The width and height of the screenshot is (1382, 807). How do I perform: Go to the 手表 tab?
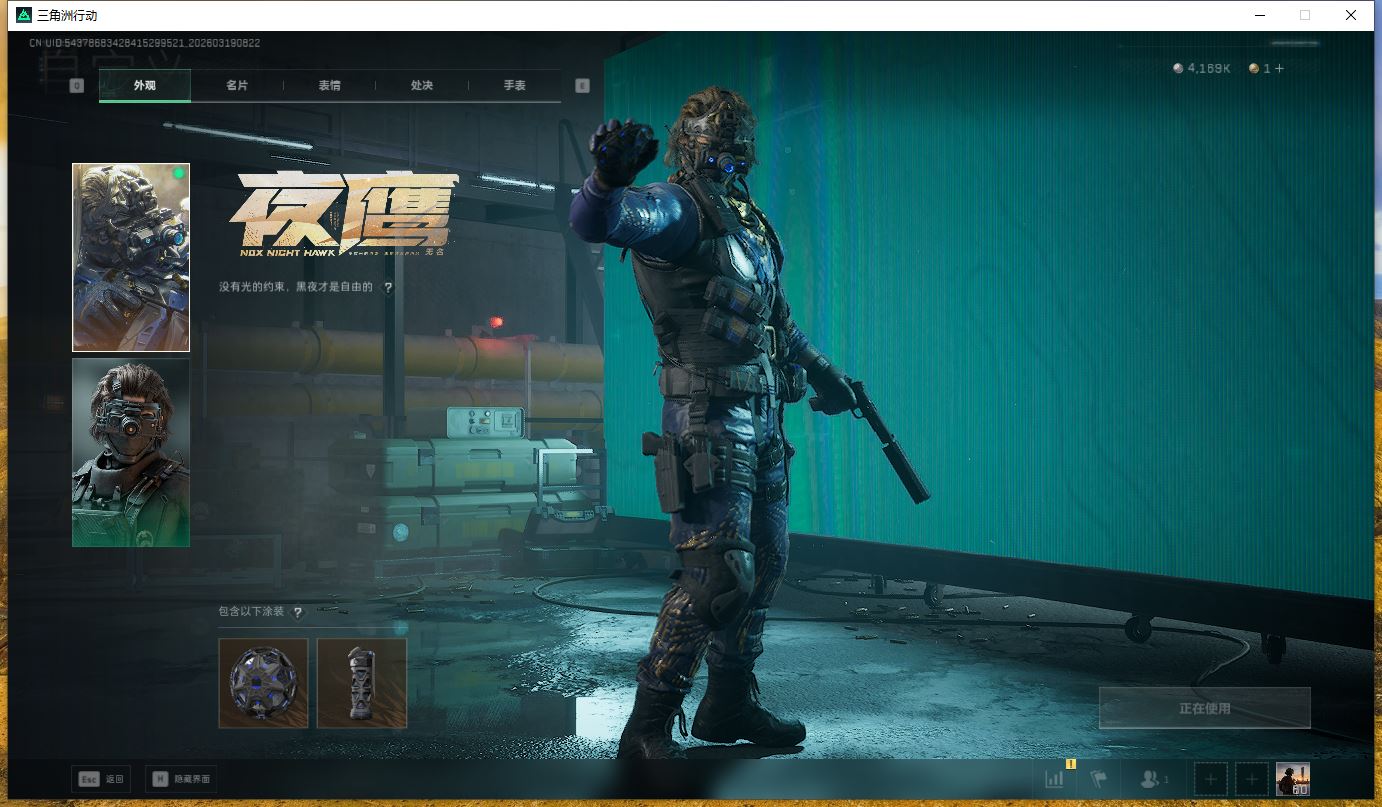click(514, 86)
